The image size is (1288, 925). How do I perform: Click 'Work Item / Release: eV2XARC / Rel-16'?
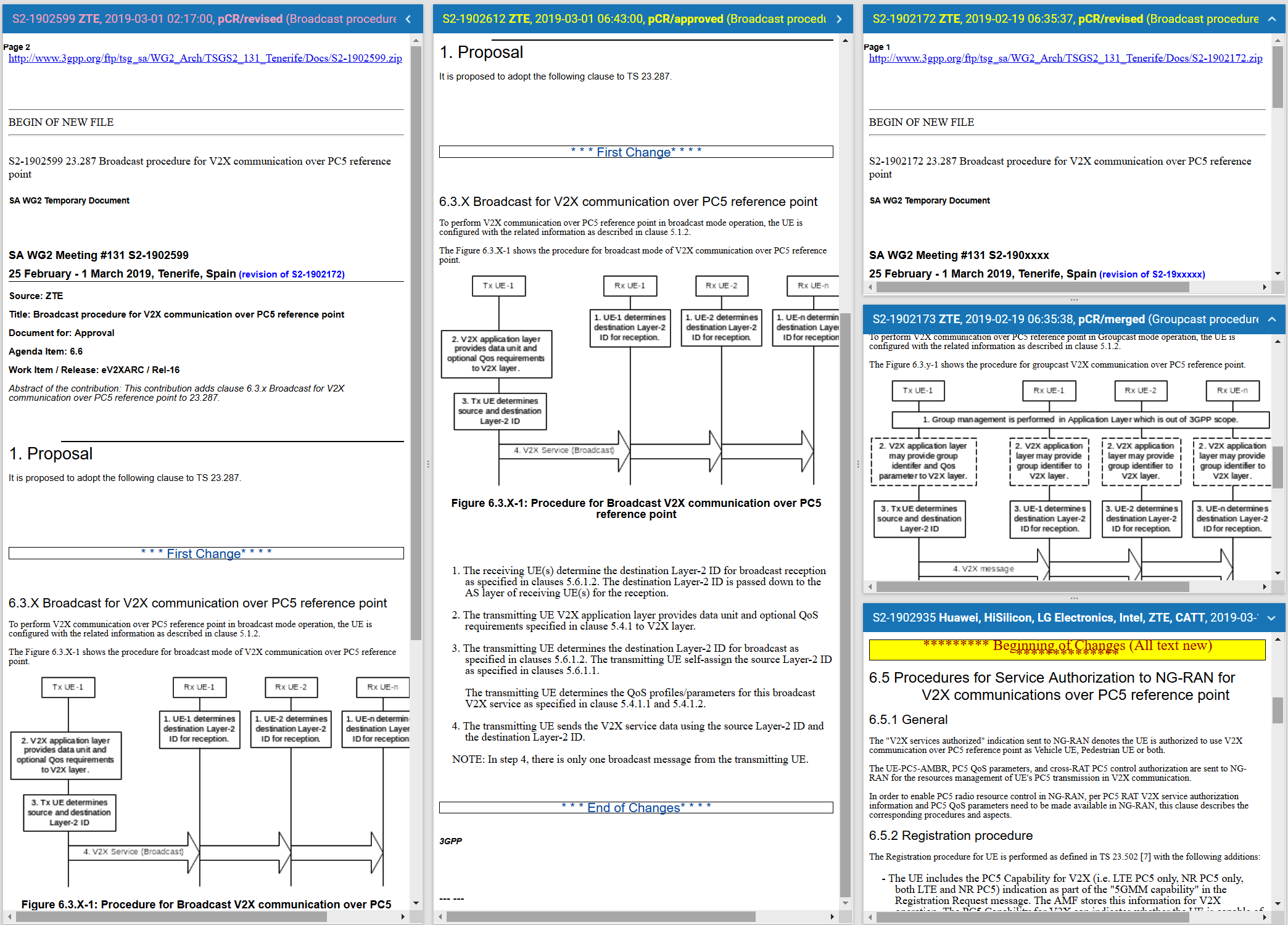point(94,370)
